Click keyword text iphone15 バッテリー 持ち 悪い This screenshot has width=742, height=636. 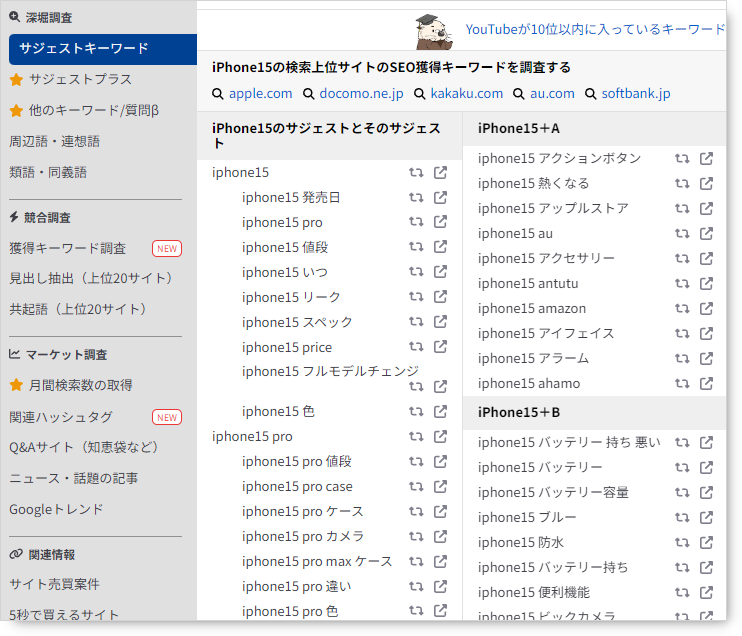click(569, 442)
